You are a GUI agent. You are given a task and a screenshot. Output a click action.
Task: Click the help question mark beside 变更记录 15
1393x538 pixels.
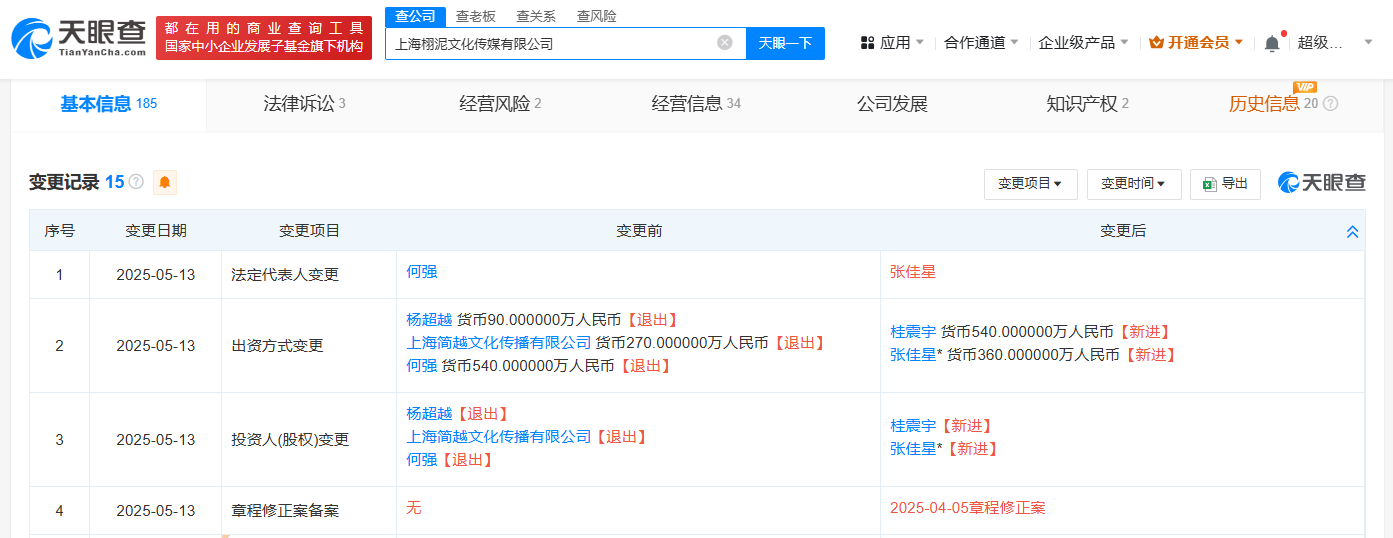pos(136,182)
